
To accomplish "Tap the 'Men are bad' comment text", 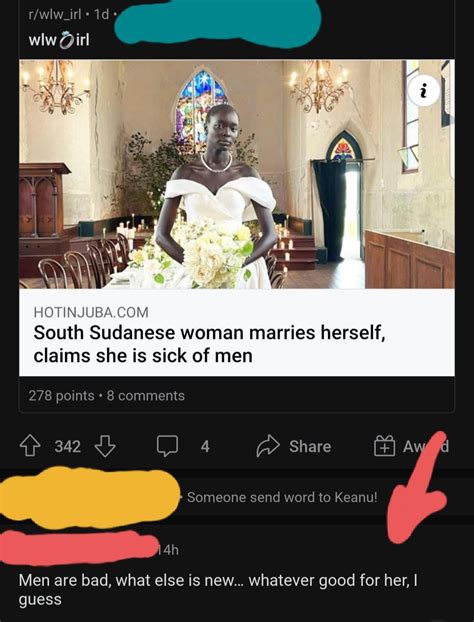I will coord(218,590).
